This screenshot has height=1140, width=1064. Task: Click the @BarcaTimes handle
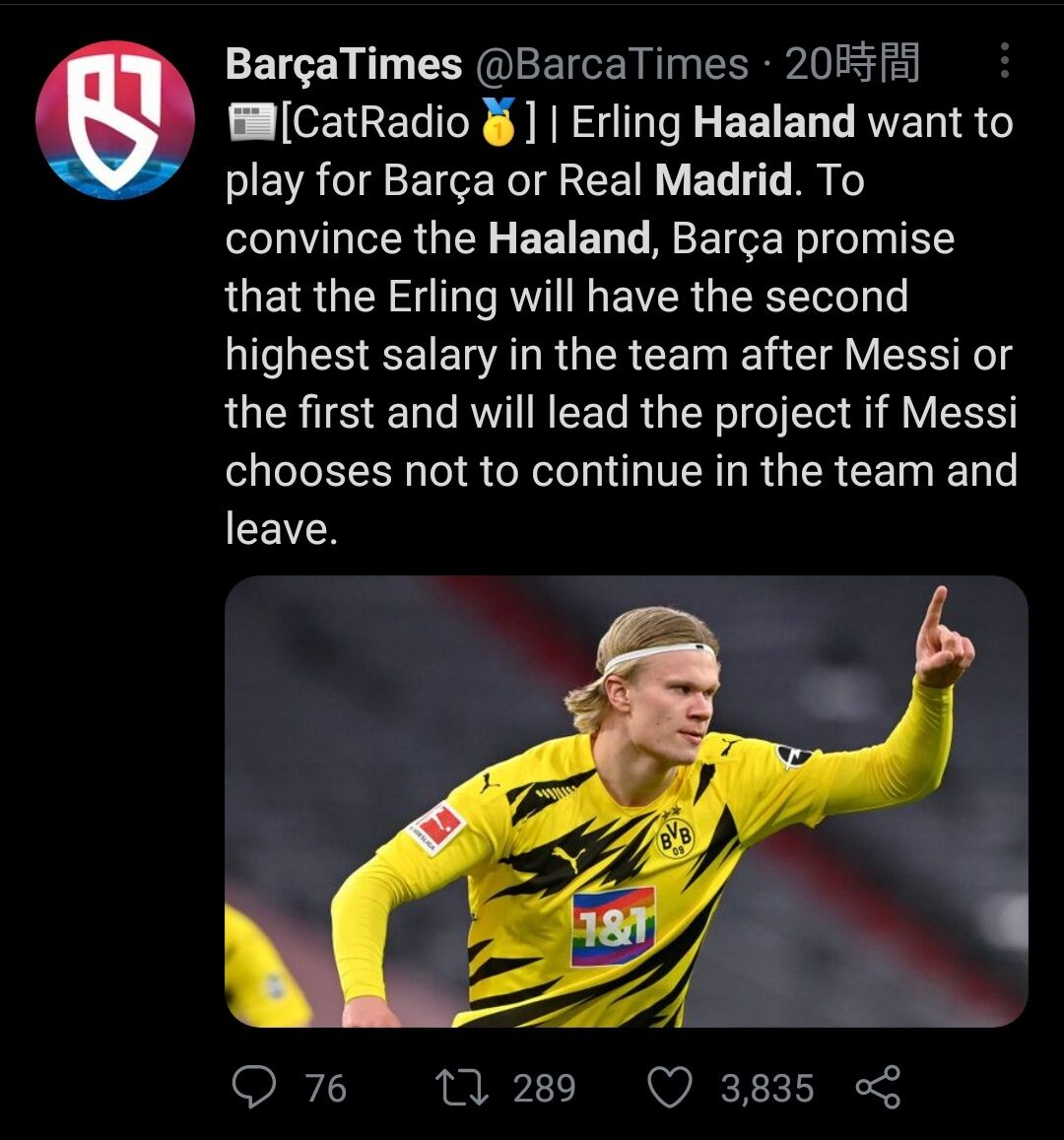[612, 65]
